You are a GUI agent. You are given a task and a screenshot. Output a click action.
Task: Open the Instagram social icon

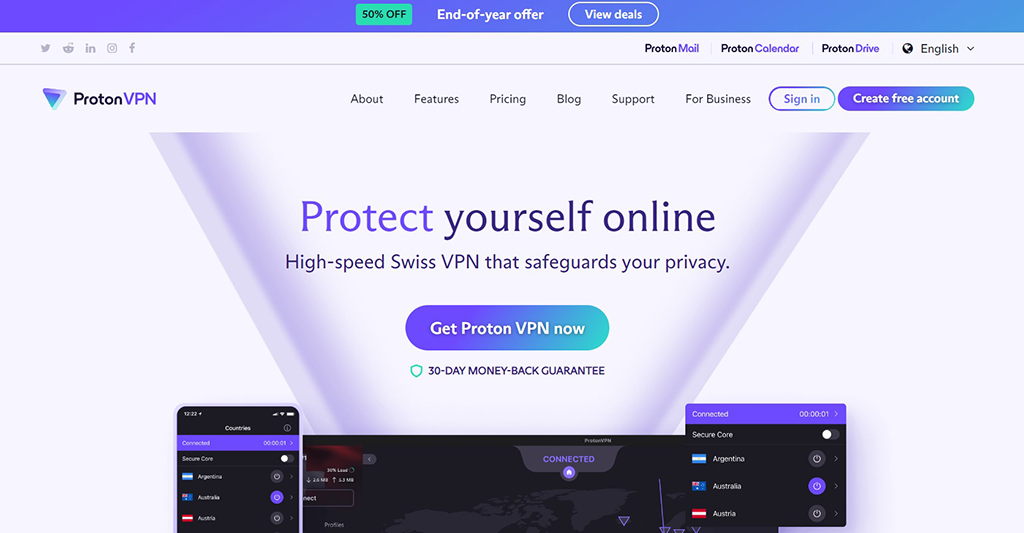(x=112, y=48)
